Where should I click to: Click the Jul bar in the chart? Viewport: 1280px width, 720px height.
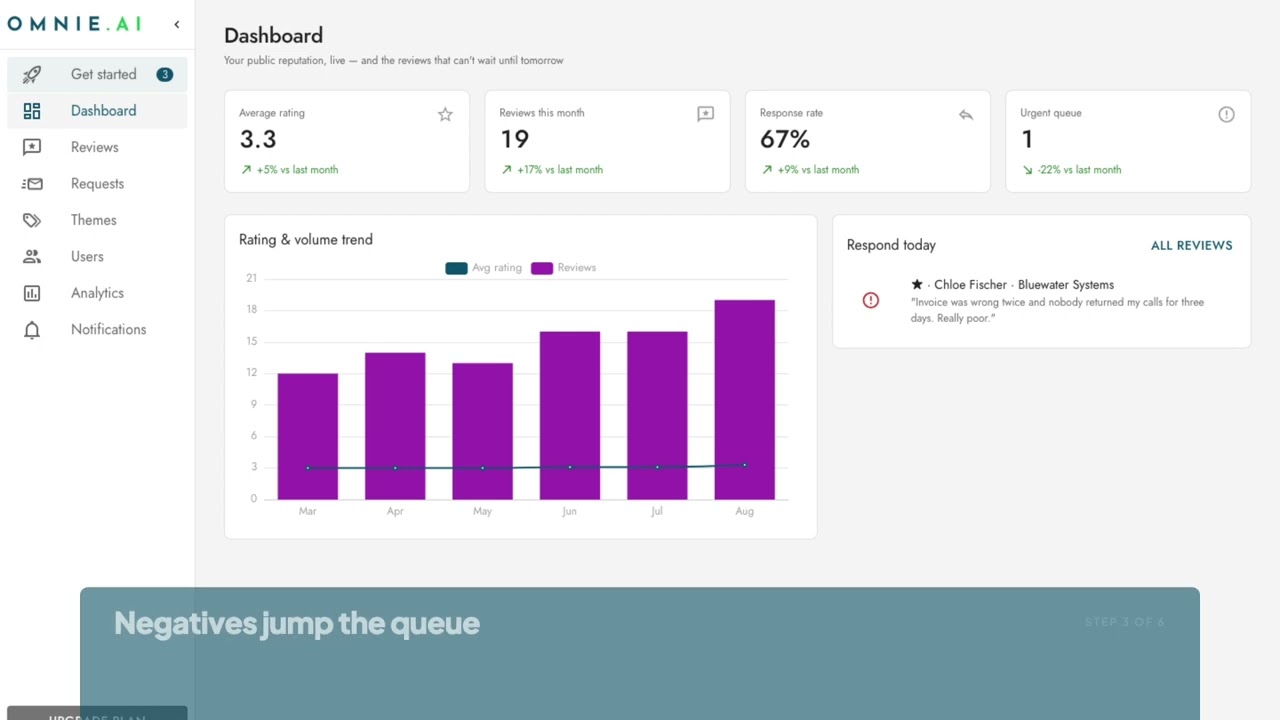[x=657, y=415]
